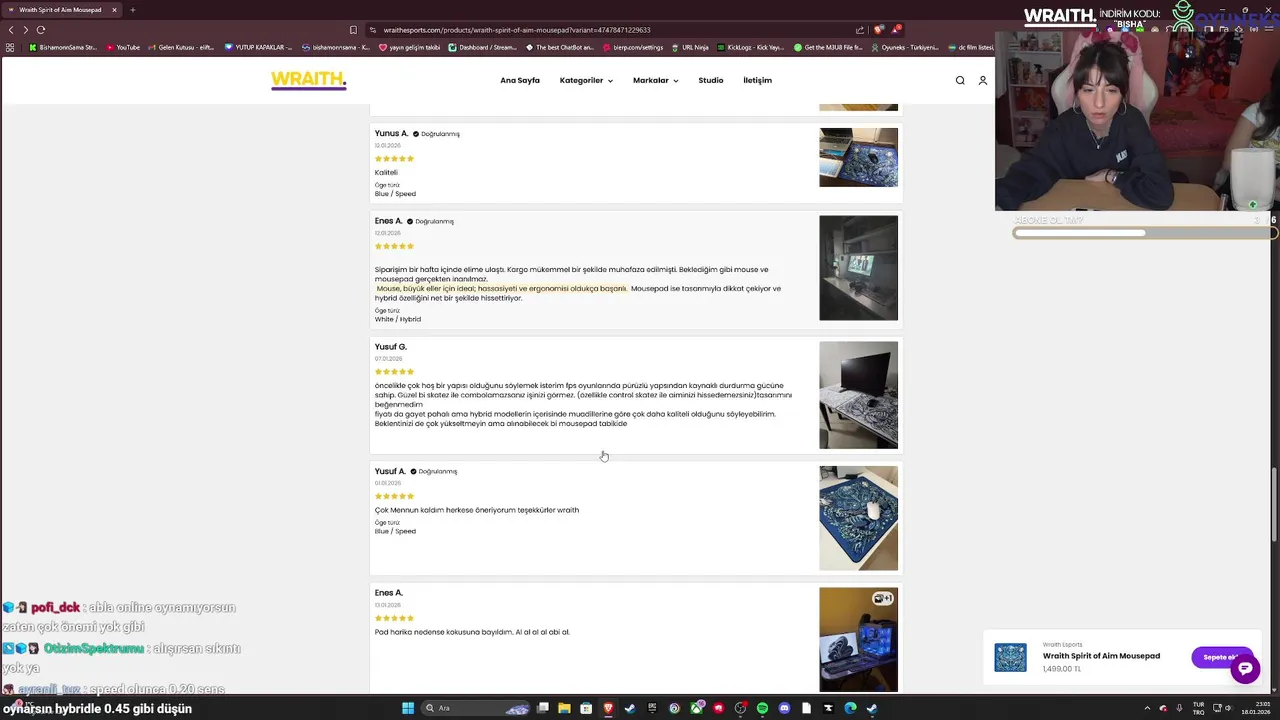This screenshot has width=1280, height=720.
Task: Click dc film listesi bookmark
Action: pos(969,47)
